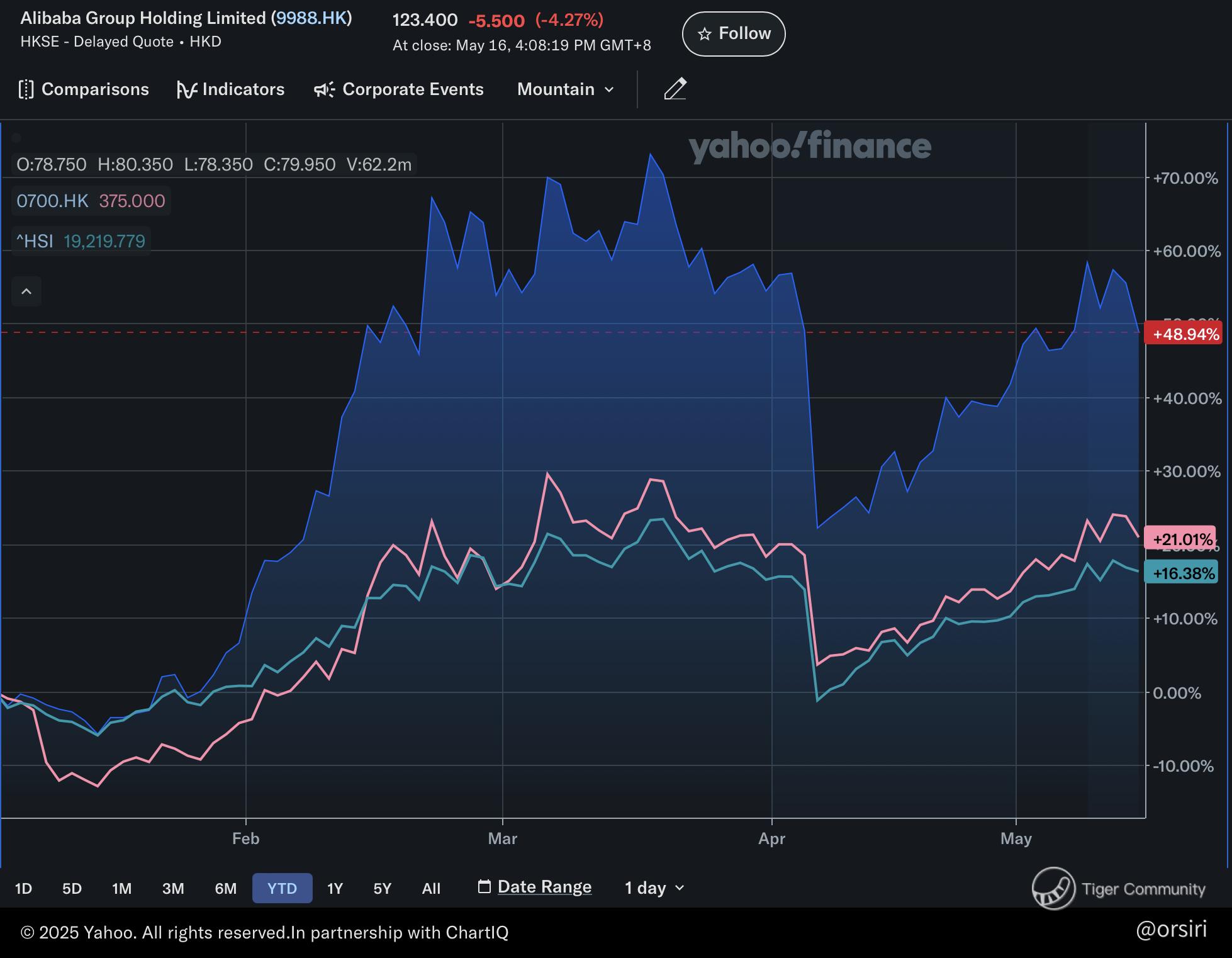Viewport: 1232px width, 958px height.
Task: Open the Date Range picker link
Action: pos(544,887)
